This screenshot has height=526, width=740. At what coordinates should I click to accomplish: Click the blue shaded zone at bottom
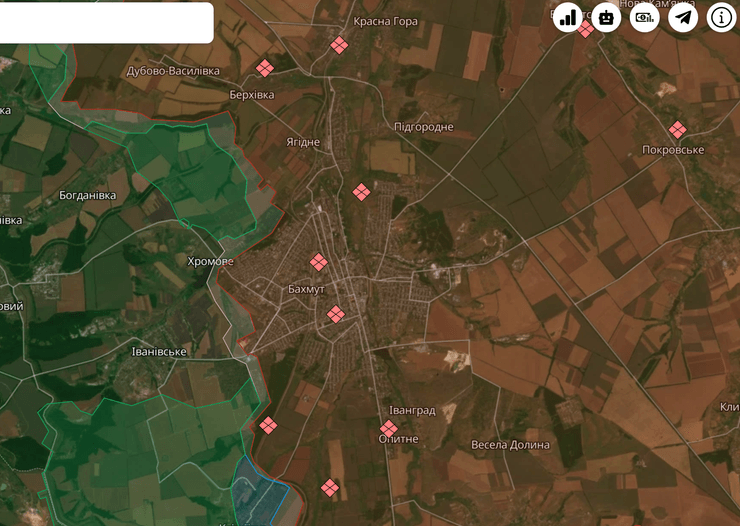pos(258,492)
